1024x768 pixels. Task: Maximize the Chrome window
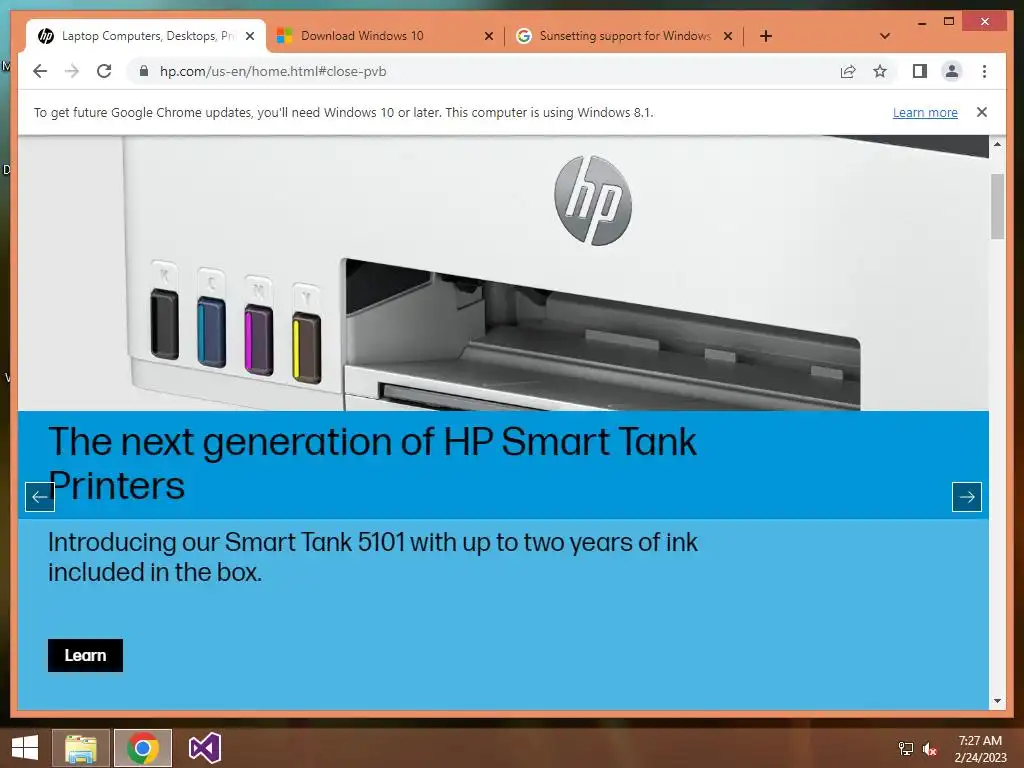(949, 22)
